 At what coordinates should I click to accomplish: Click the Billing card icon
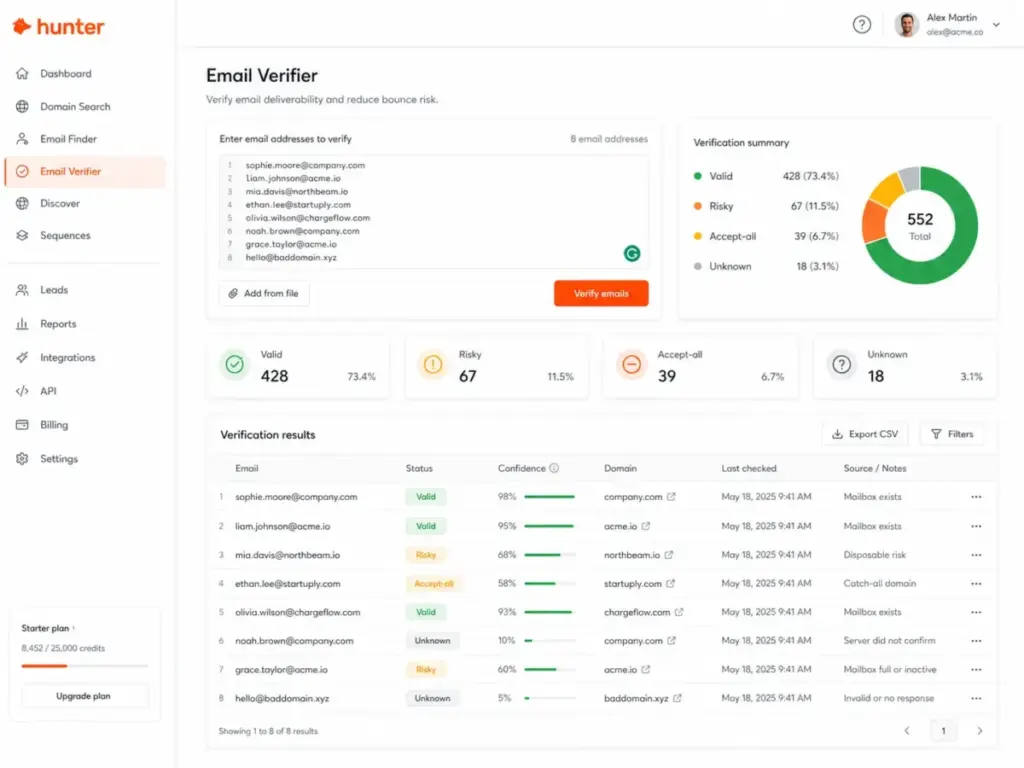(22, 424)
